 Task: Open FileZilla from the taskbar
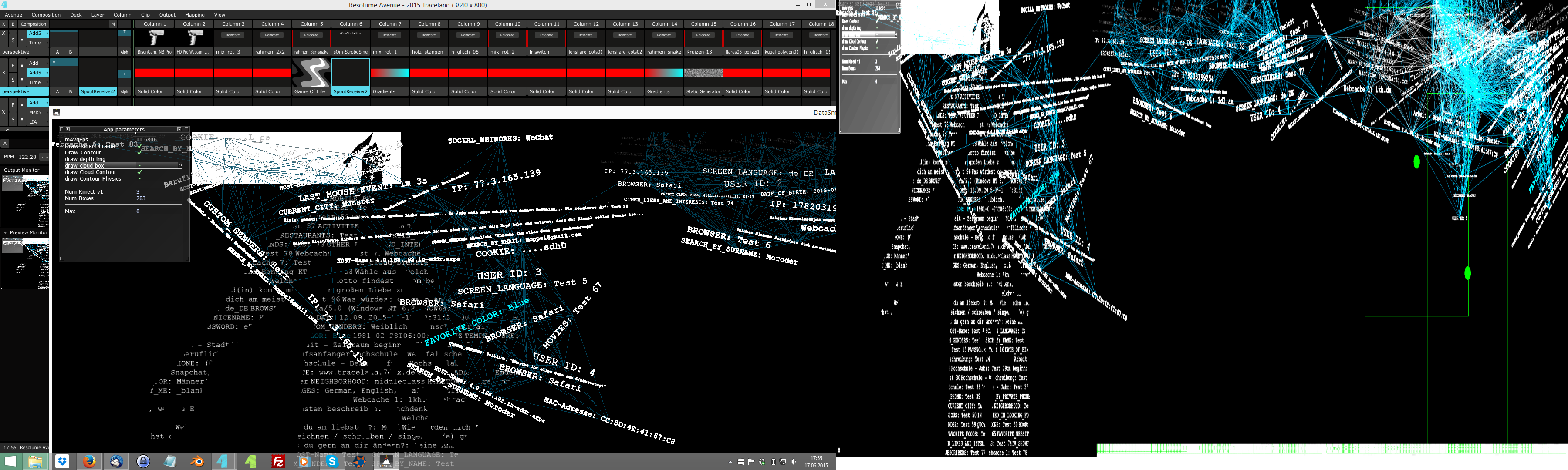pos(278,461)
